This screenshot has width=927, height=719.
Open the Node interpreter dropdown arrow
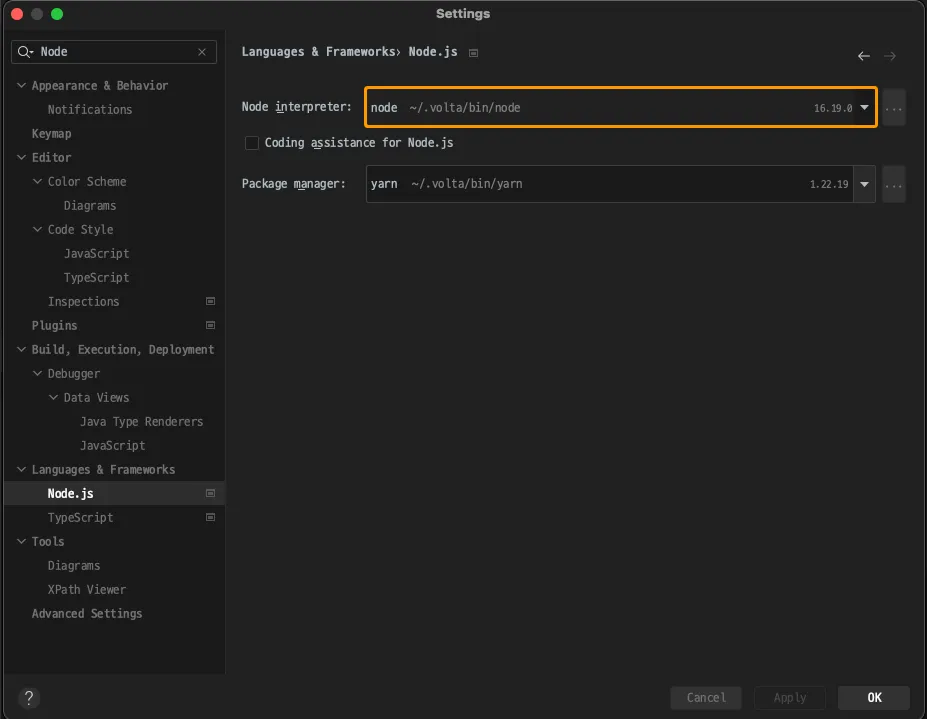(x=864, y=108)
